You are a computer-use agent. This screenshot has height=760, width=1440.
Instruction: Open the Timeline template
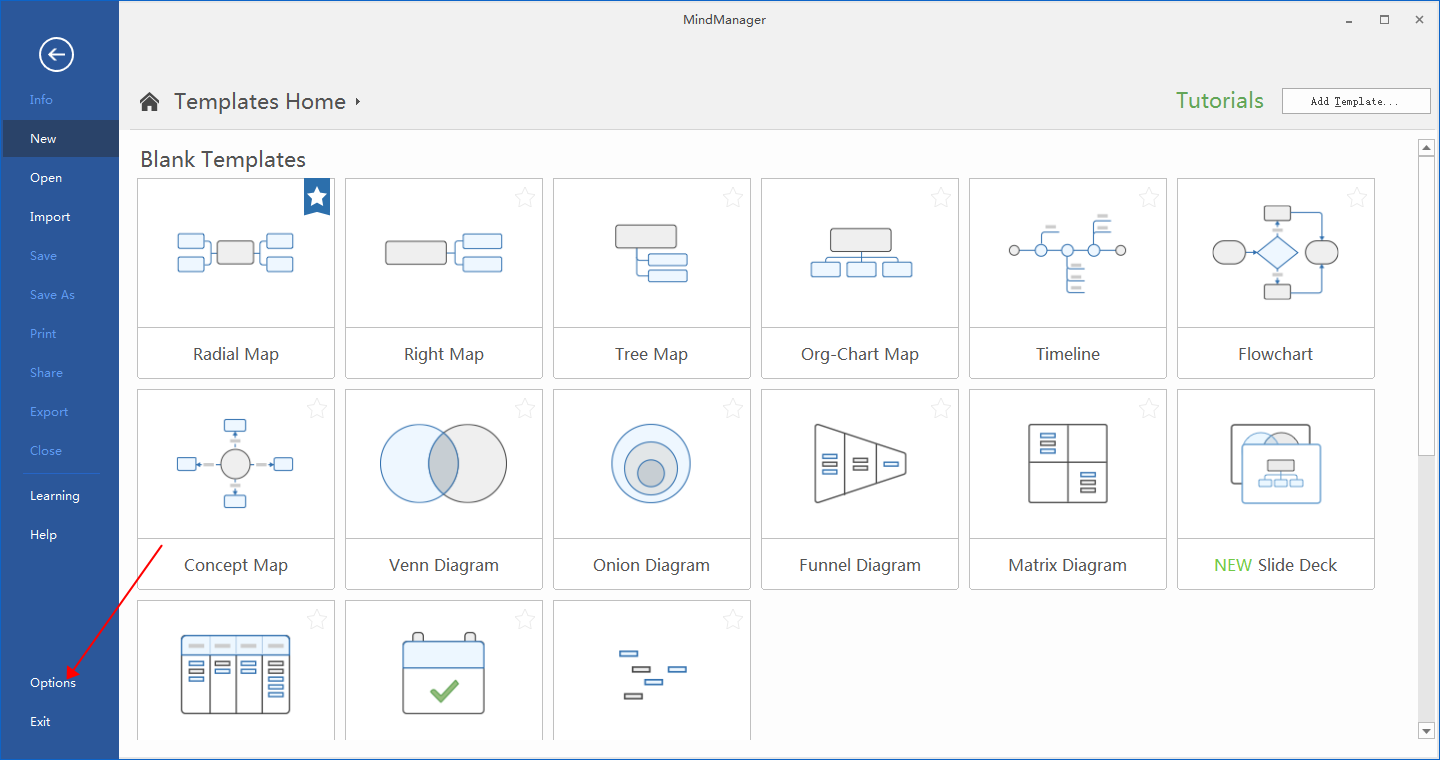pos(1067,253)
